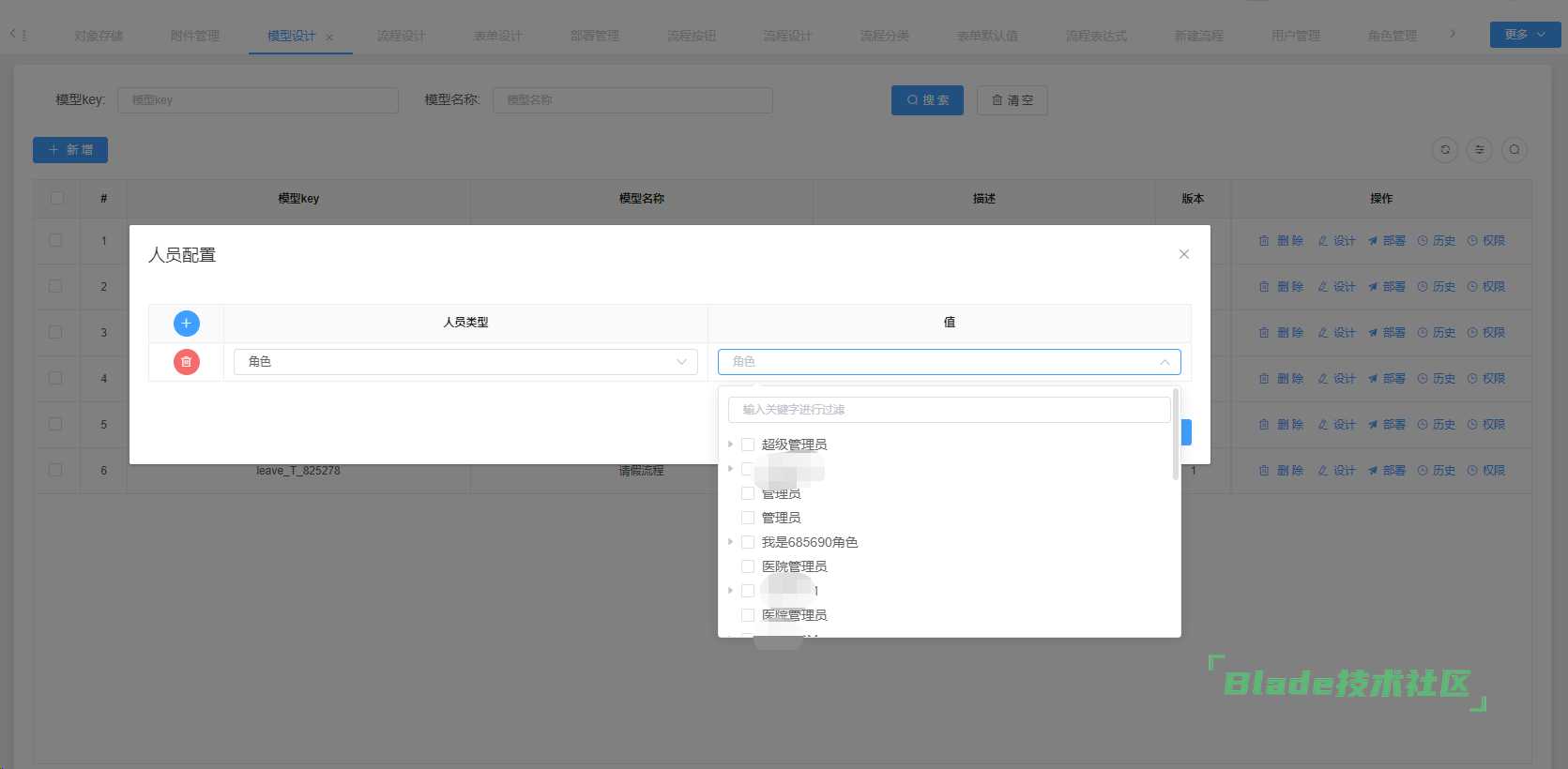Open the 人员类型 dropdown showing 角色

coord(465,362)
